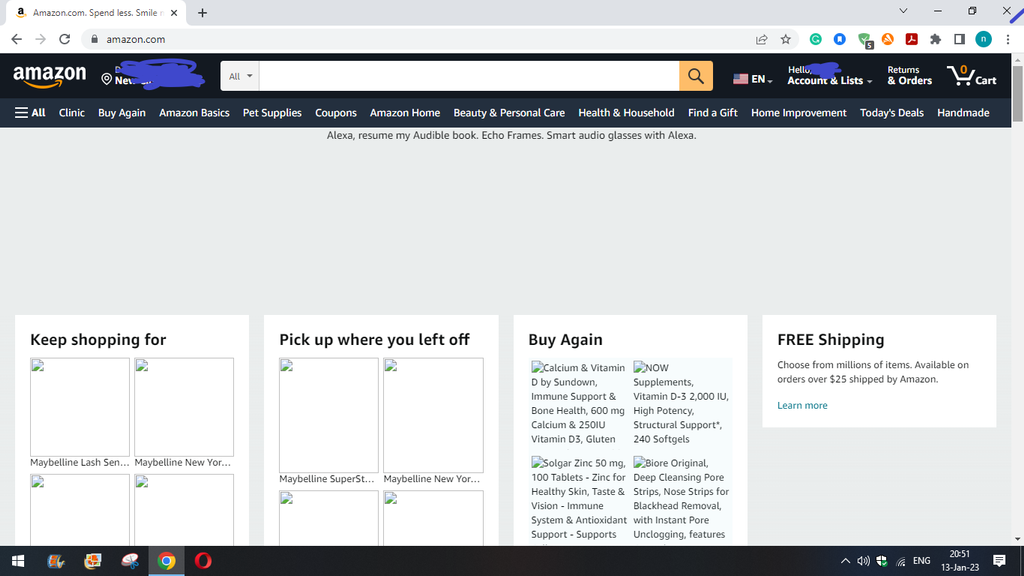Open Chrome's three-dot menu

1008,39
